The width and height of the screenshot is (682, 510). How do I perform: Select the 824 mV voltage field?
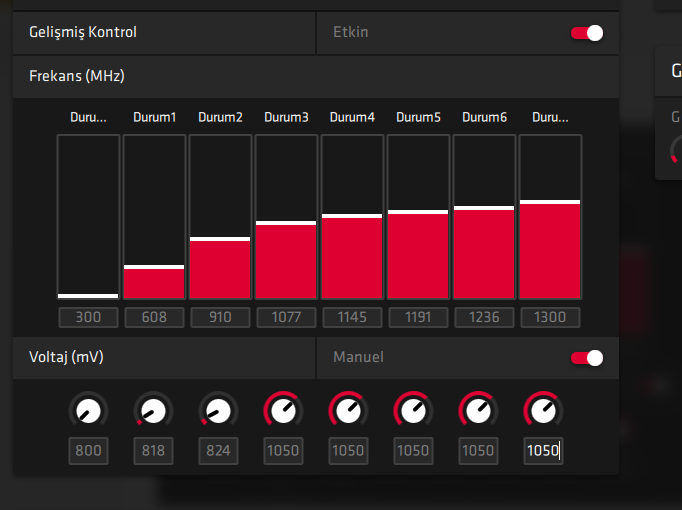coord(218,451)
